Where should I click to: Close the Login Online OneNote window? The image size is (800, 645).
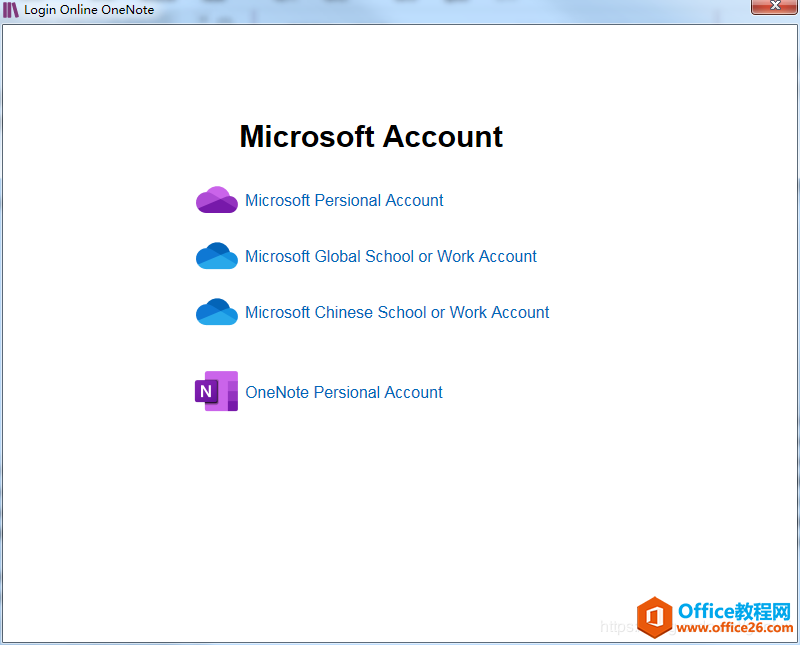(775, 6)
